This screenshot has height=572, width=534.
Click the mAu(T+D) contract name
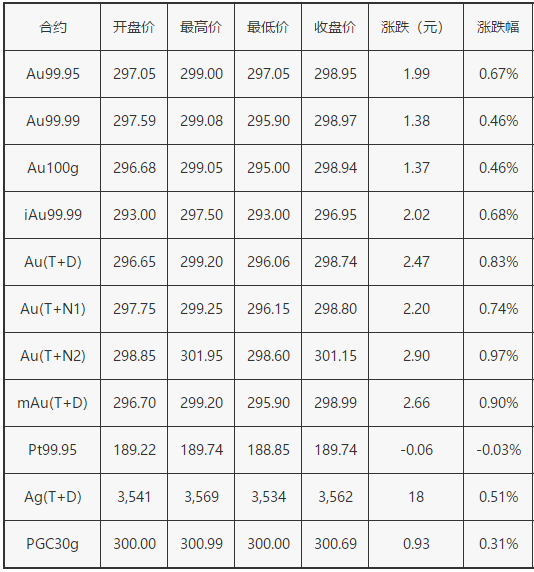point(53,403)
